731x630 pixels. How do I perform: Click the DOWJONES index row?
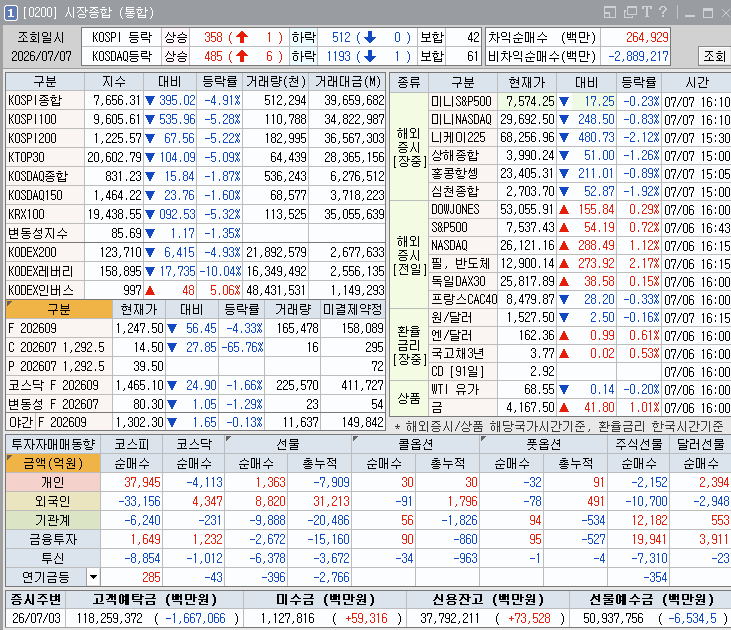tap(580, 209)
